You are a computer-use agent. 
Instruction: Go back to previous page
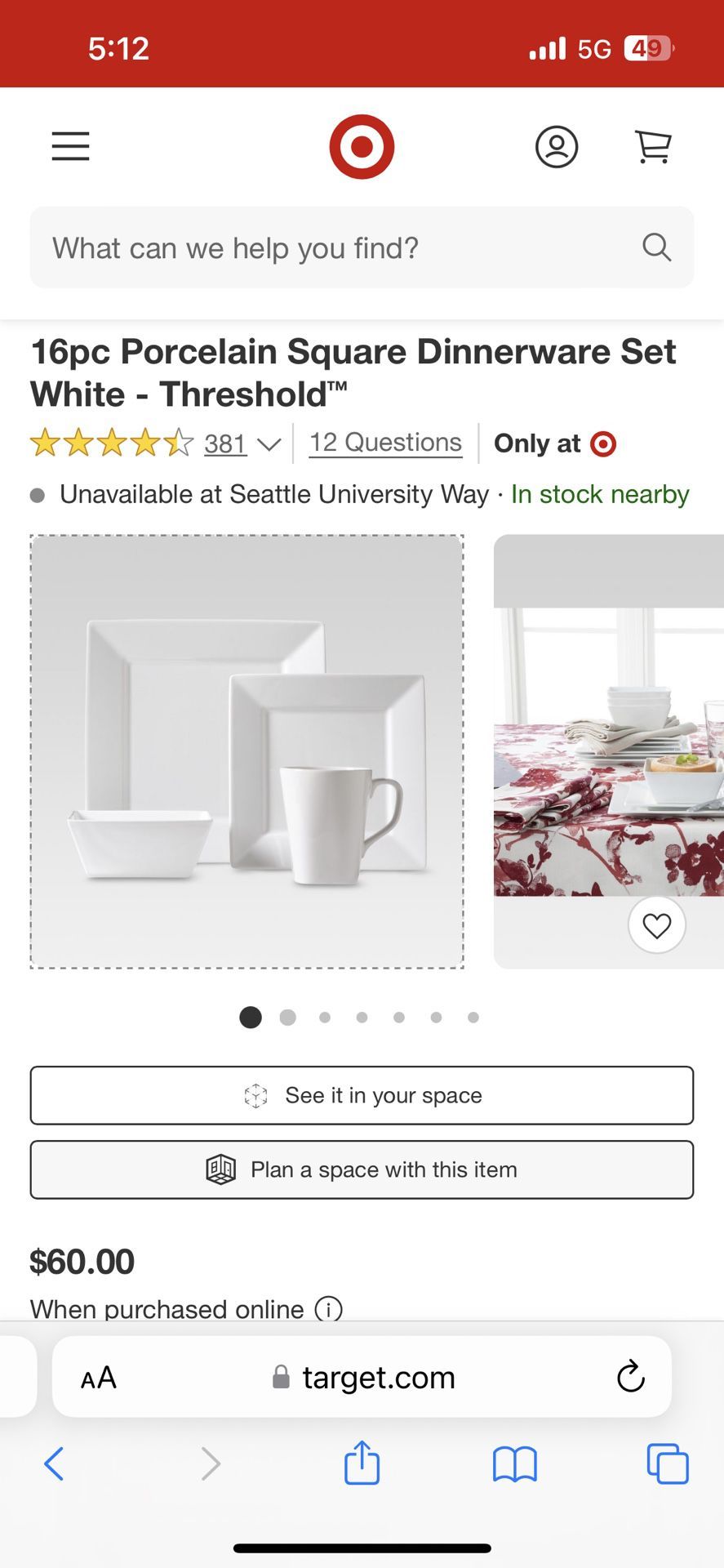click(x=54, y=1463)
